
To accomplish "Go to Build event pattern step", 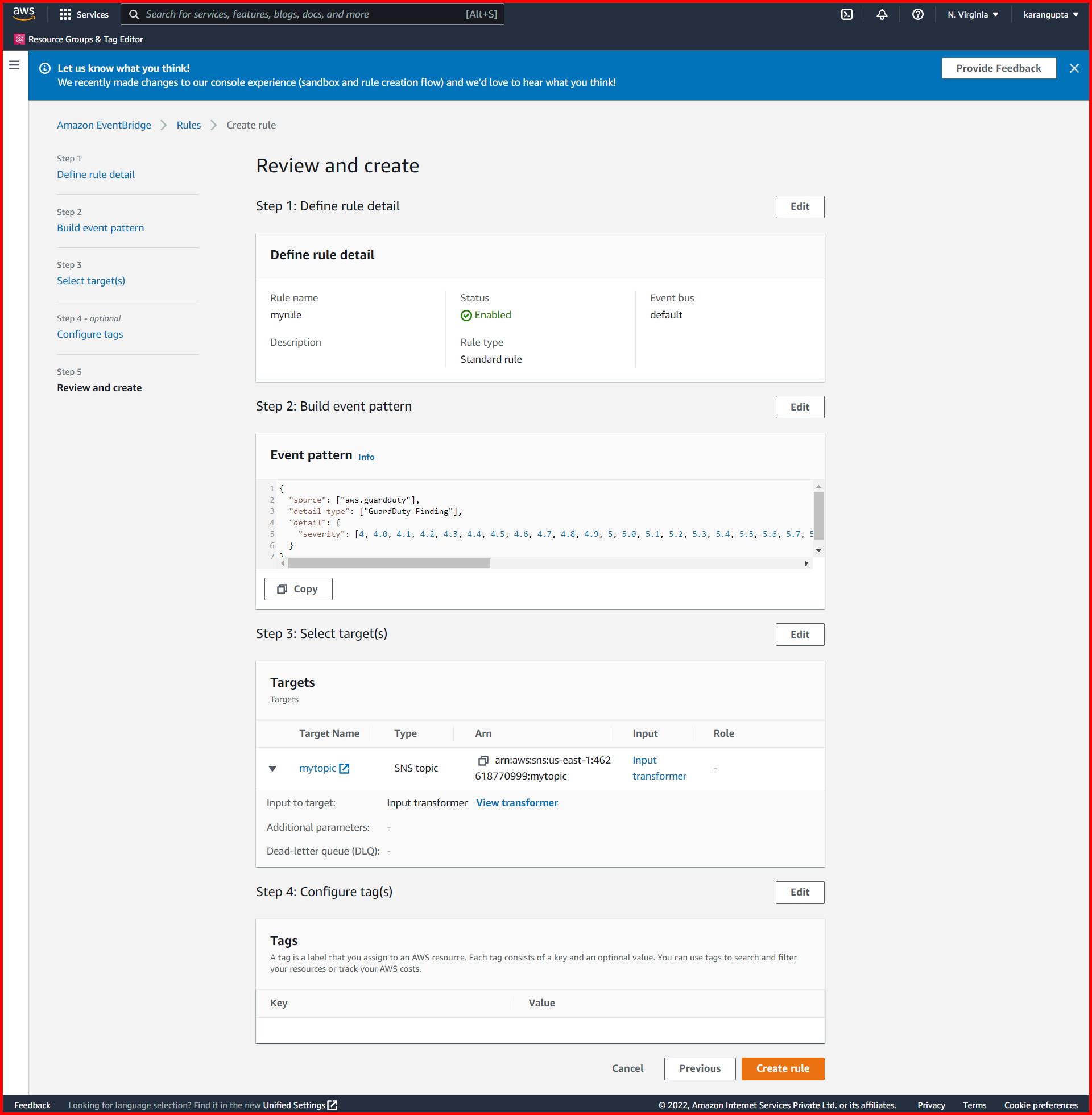I will coord(100,227).
